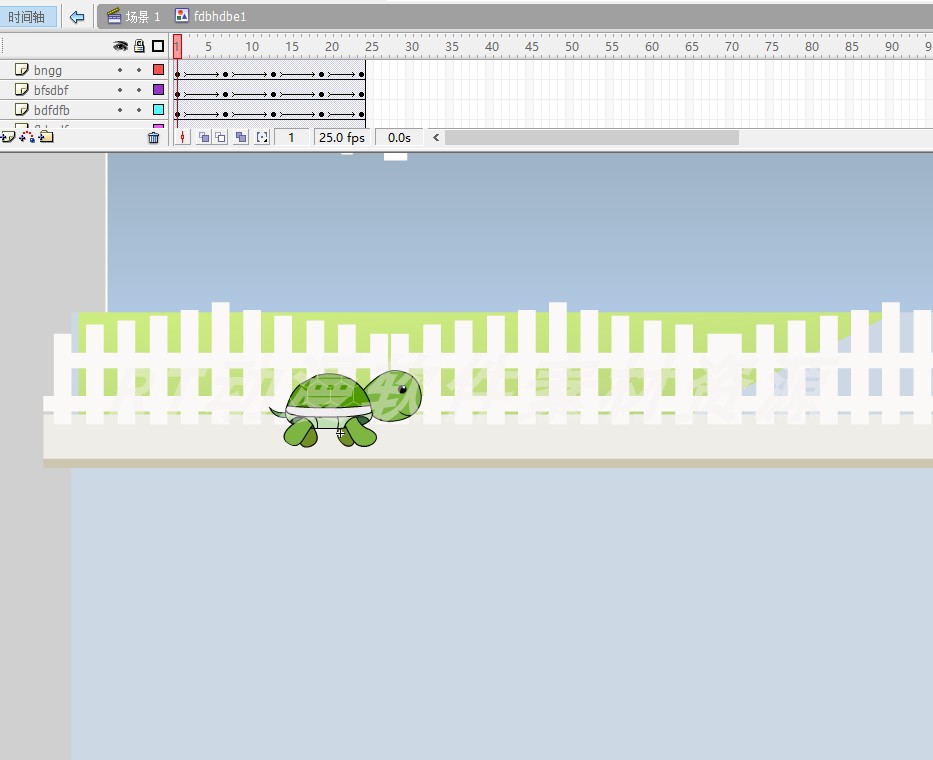Image resolution: width=933 pixels, height=760 pixels.
Task: Insert a layer folder
Action: coord(46,137)
